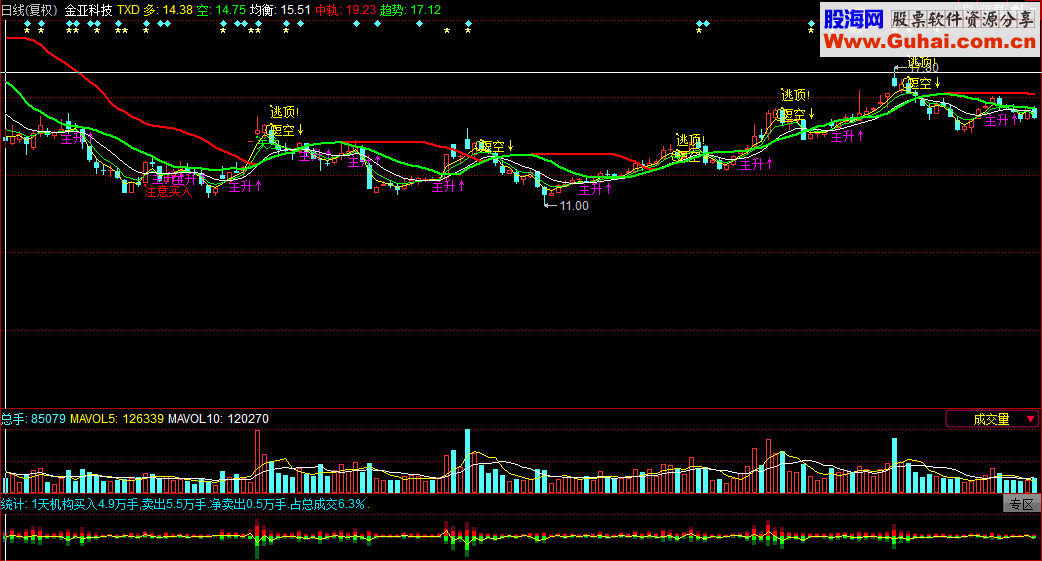This screenshot has height=561, width=1042.
Task: Click the 中轨: 19.23 indicator value
Action: pyautogui.click(x=346, y=10)
